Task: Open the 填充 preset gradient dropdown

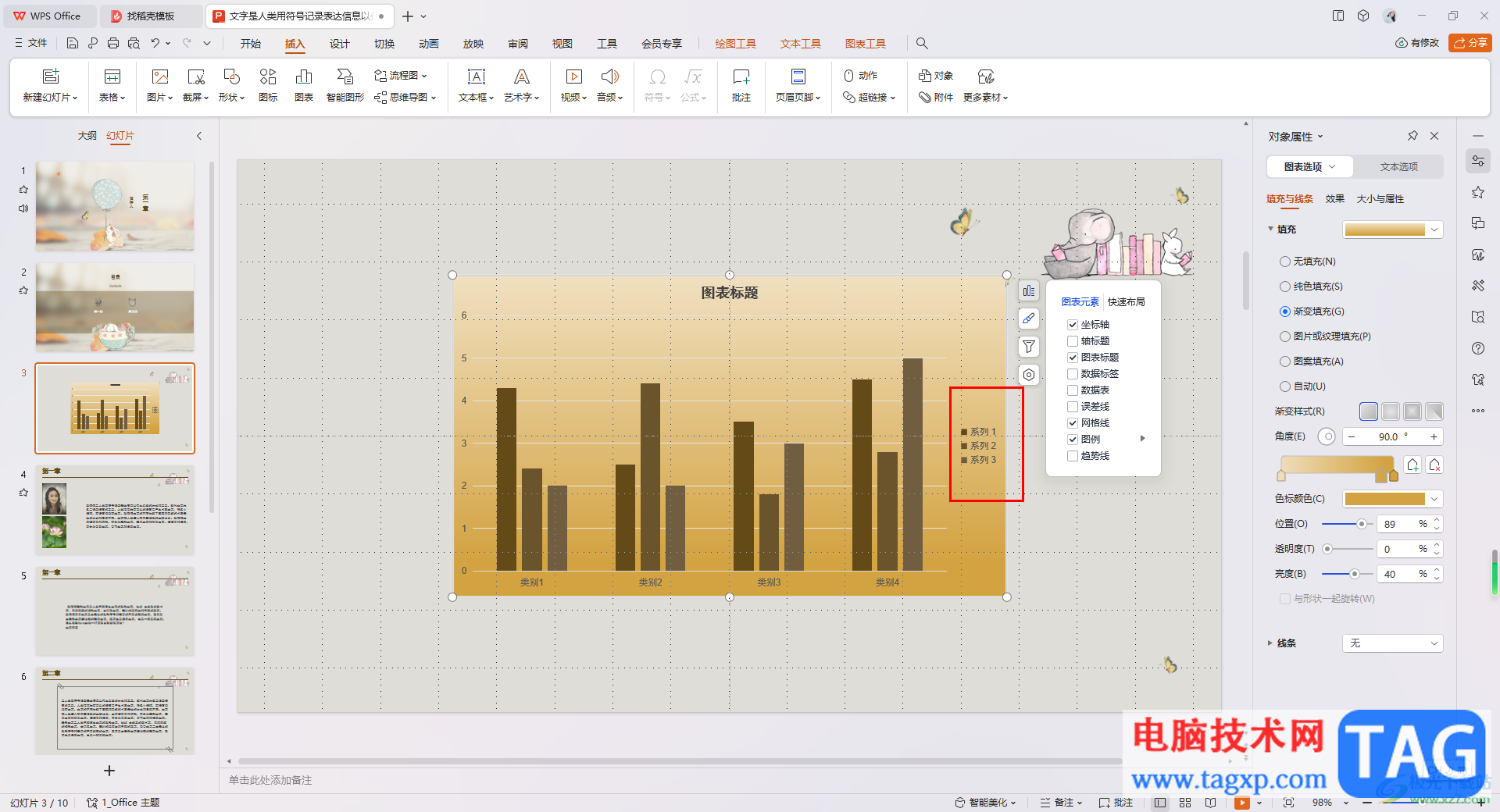Action: point(1392,230)
